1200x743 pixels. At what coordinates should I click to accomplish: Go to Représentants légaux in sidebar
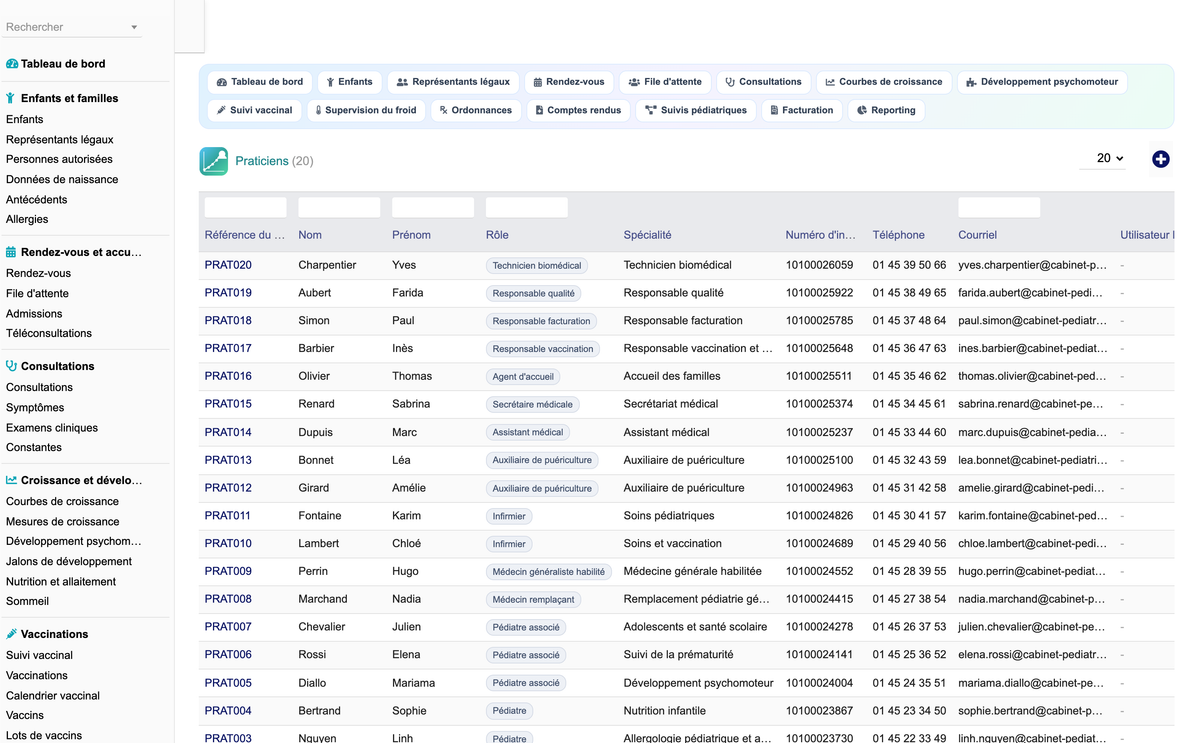tap(60, 140)
